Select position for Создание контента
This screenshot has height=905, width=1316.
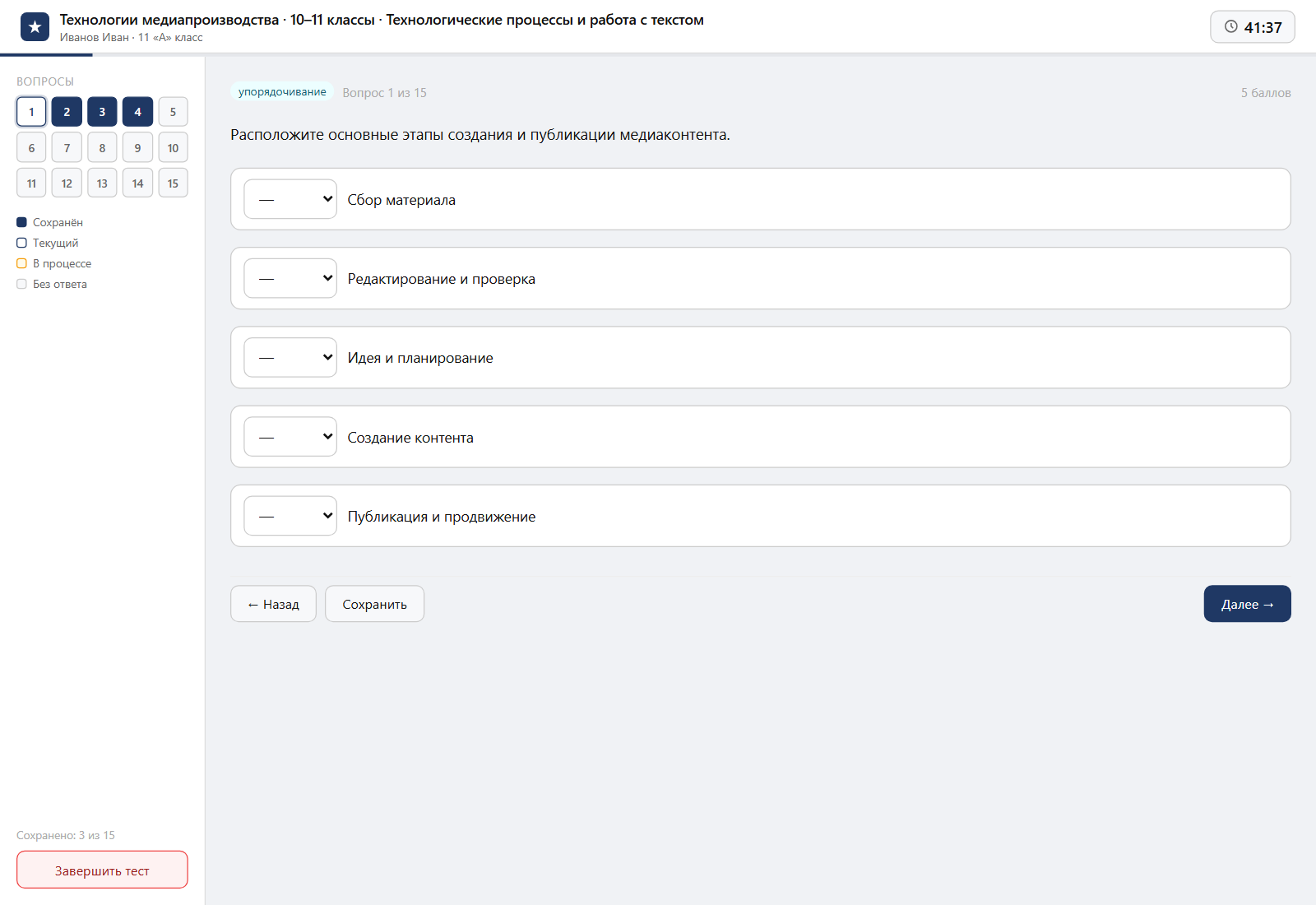(290, 437)
